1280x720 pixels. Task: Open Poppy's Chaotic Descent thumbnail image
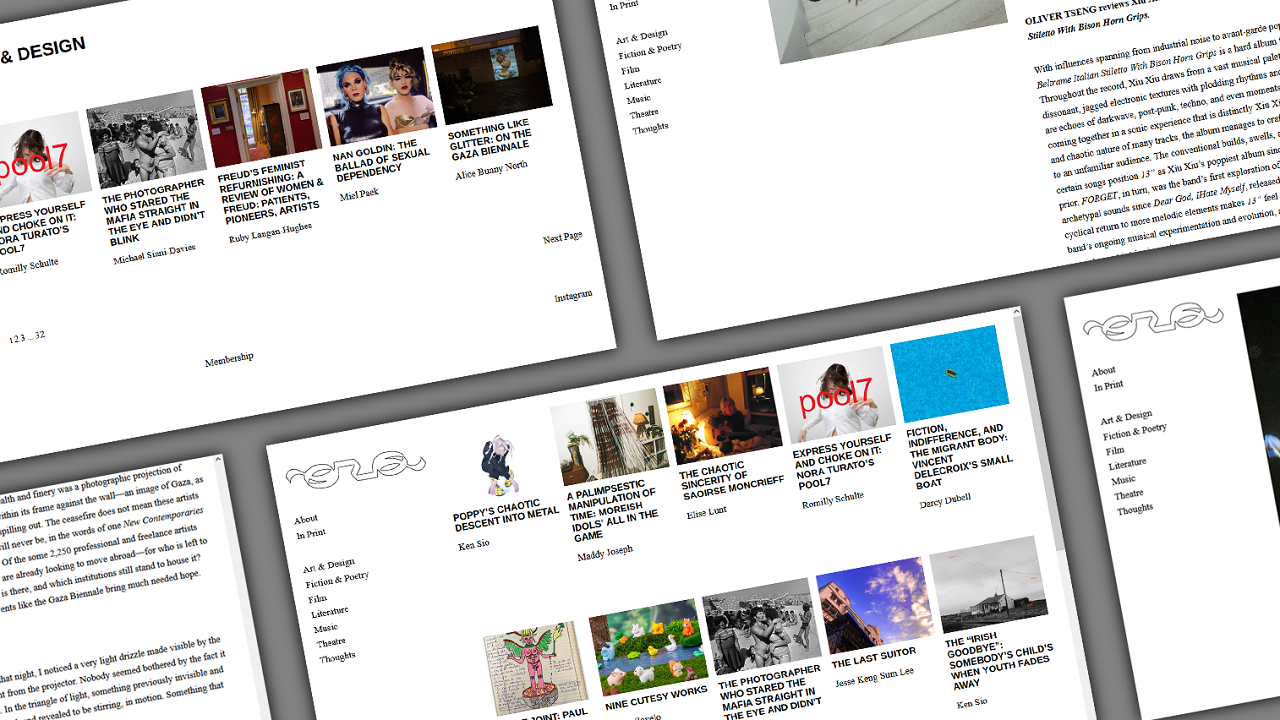point(496,463)
